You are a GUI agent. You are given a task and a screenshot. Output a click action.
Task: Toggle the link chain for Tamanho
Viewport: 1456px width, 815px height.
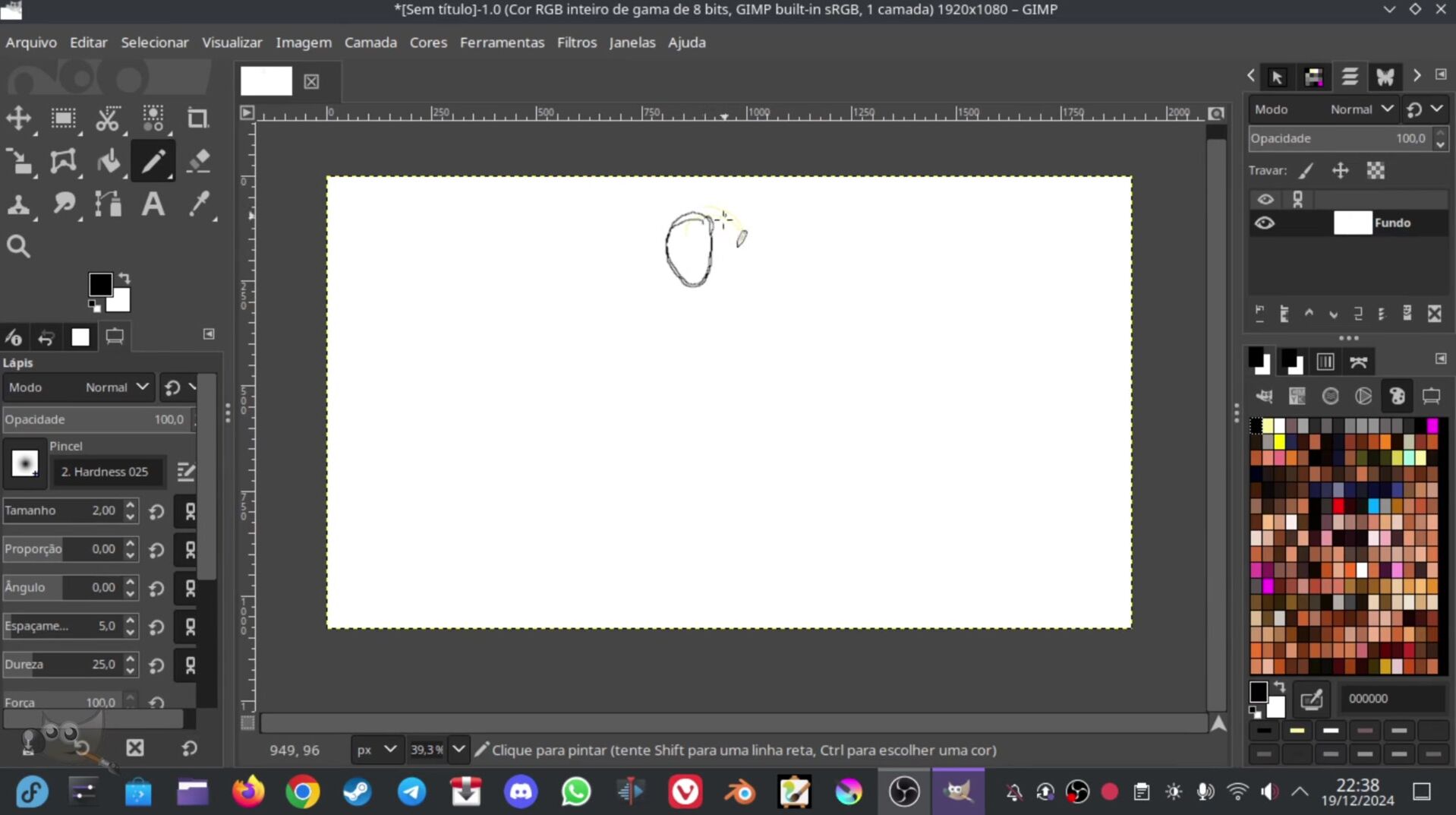(190, 511)
